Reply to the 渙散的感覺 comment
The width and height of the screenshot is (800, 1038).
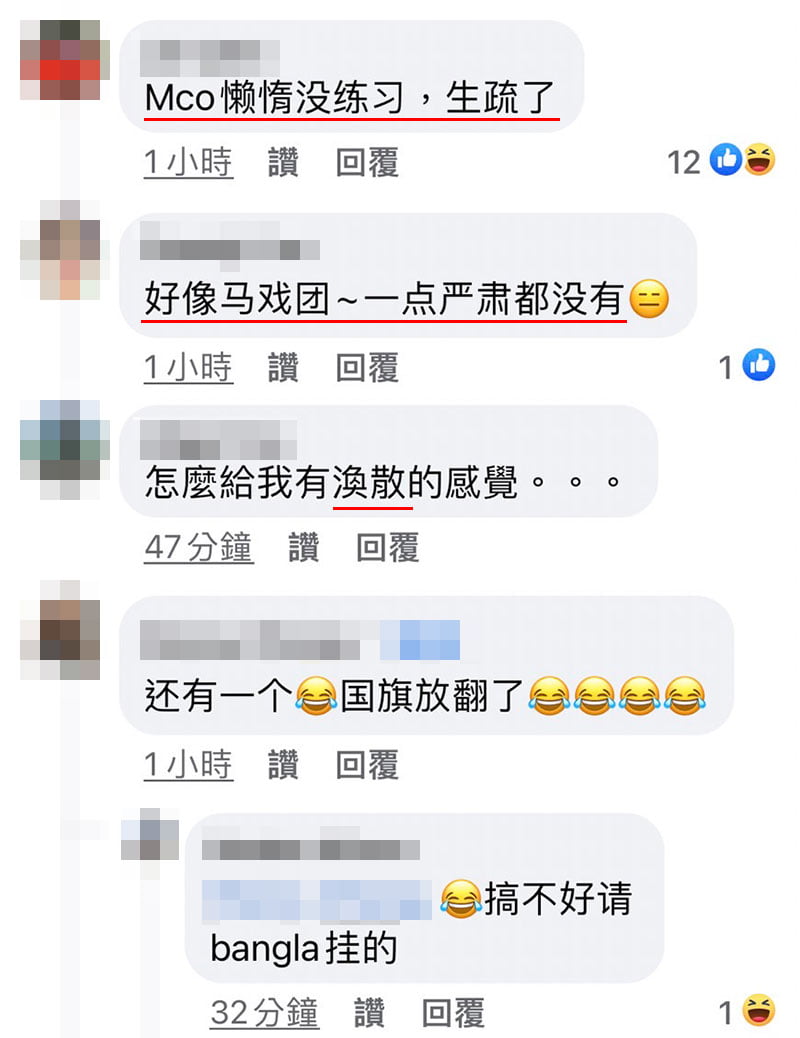388,547
